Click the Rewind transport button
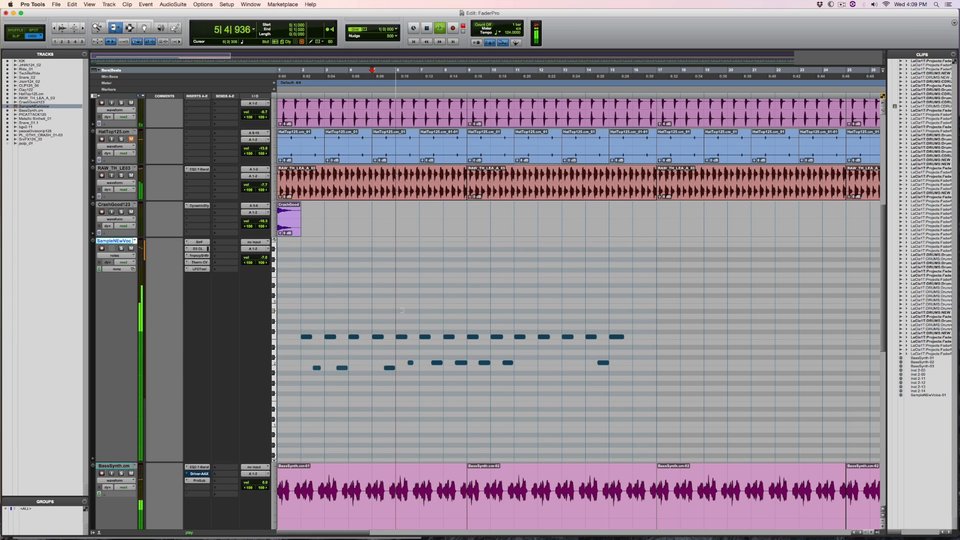960x540 pixels. coord(427,42)
